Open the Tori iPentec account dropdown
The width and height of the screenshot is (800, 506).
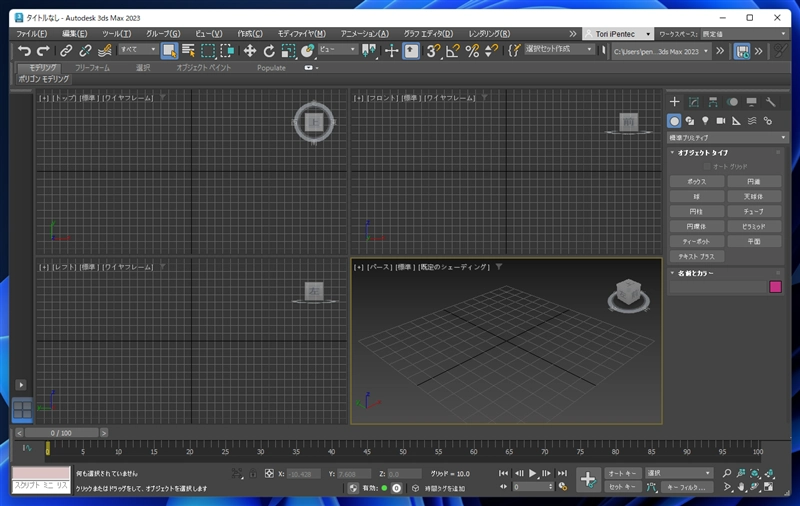coord(617,34)
